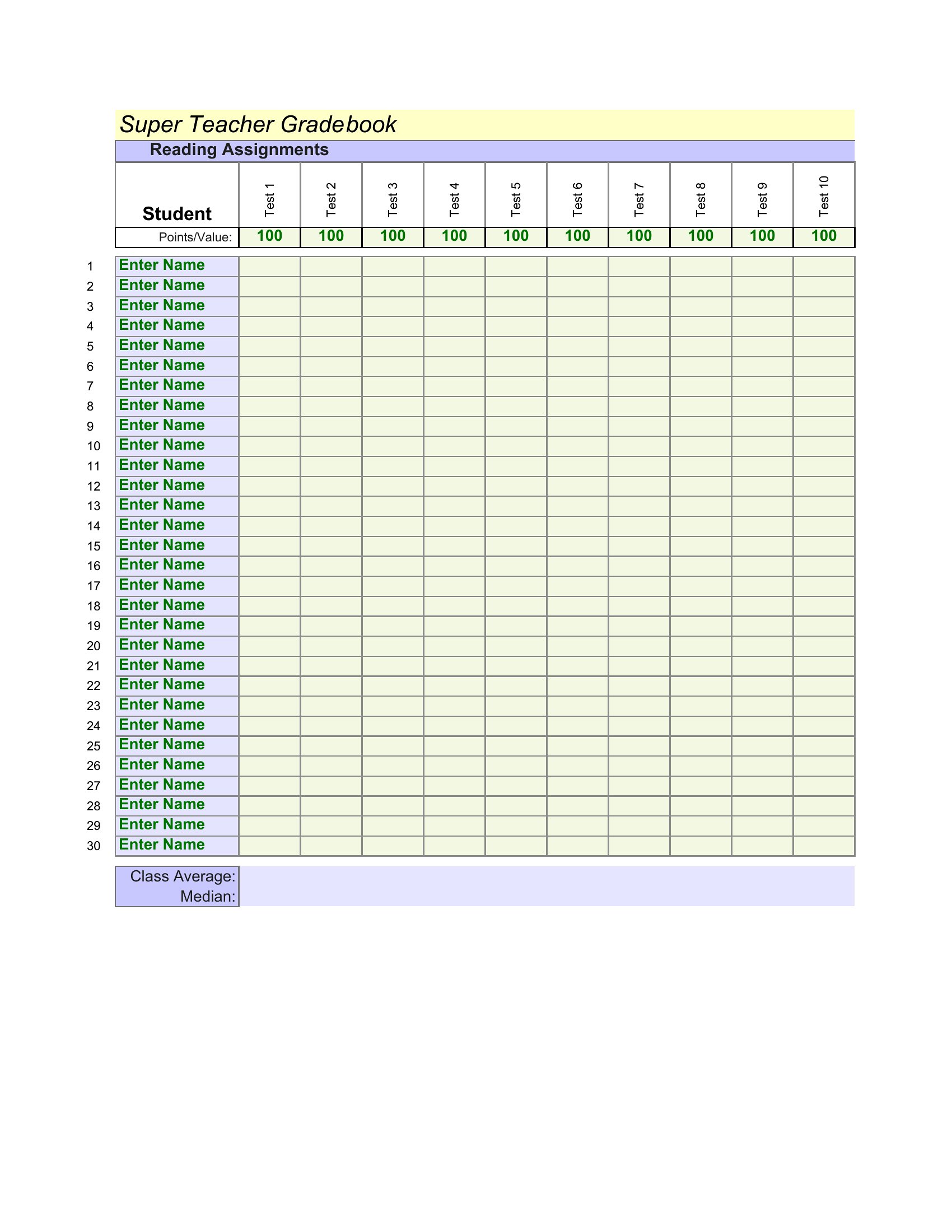Screen dimensions: 952x1232
Task: Click Enter Name cell in row 12
Action: pos(177,486)
